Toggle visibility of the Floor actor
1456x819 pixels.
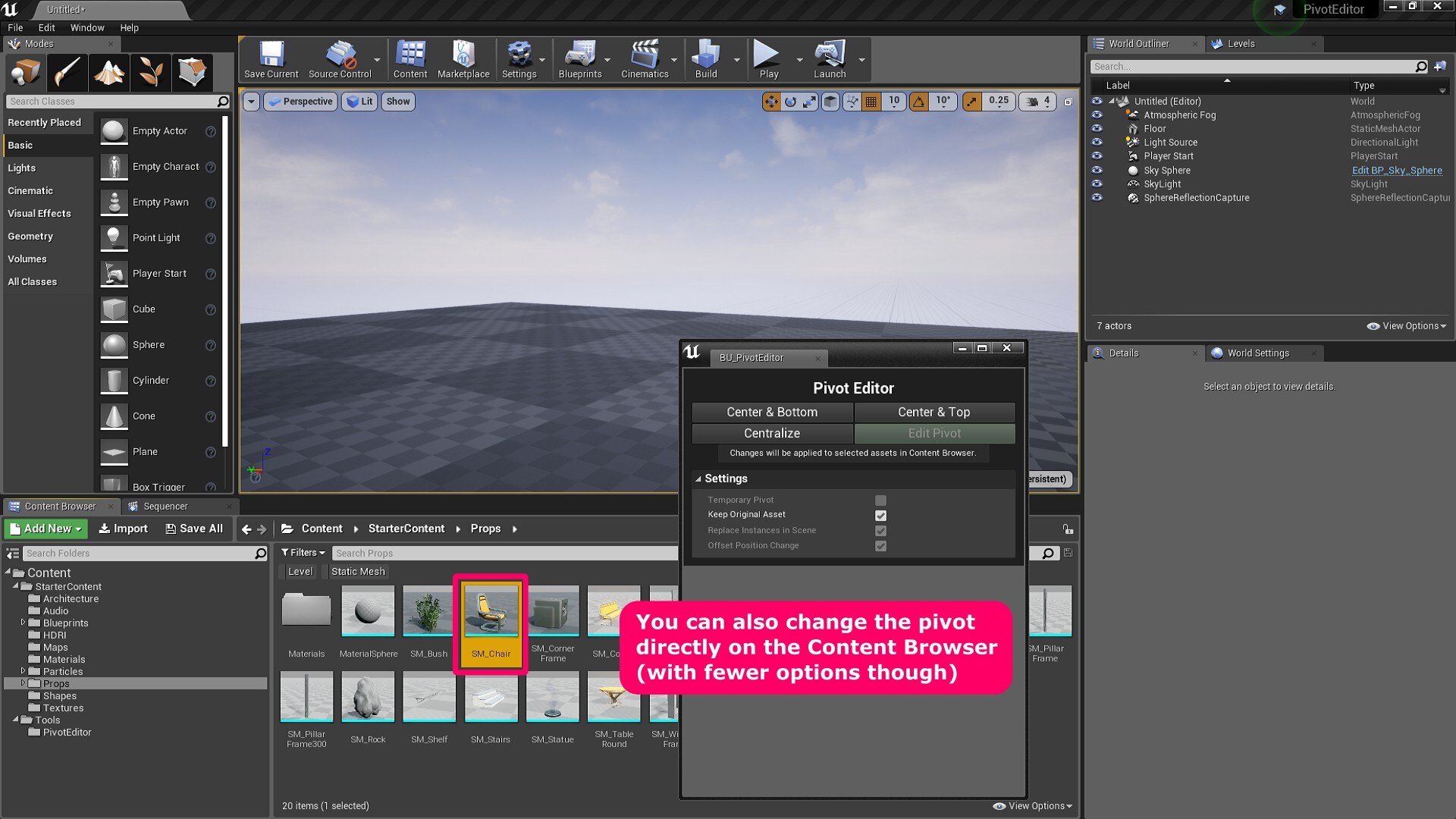(1097, 128)
